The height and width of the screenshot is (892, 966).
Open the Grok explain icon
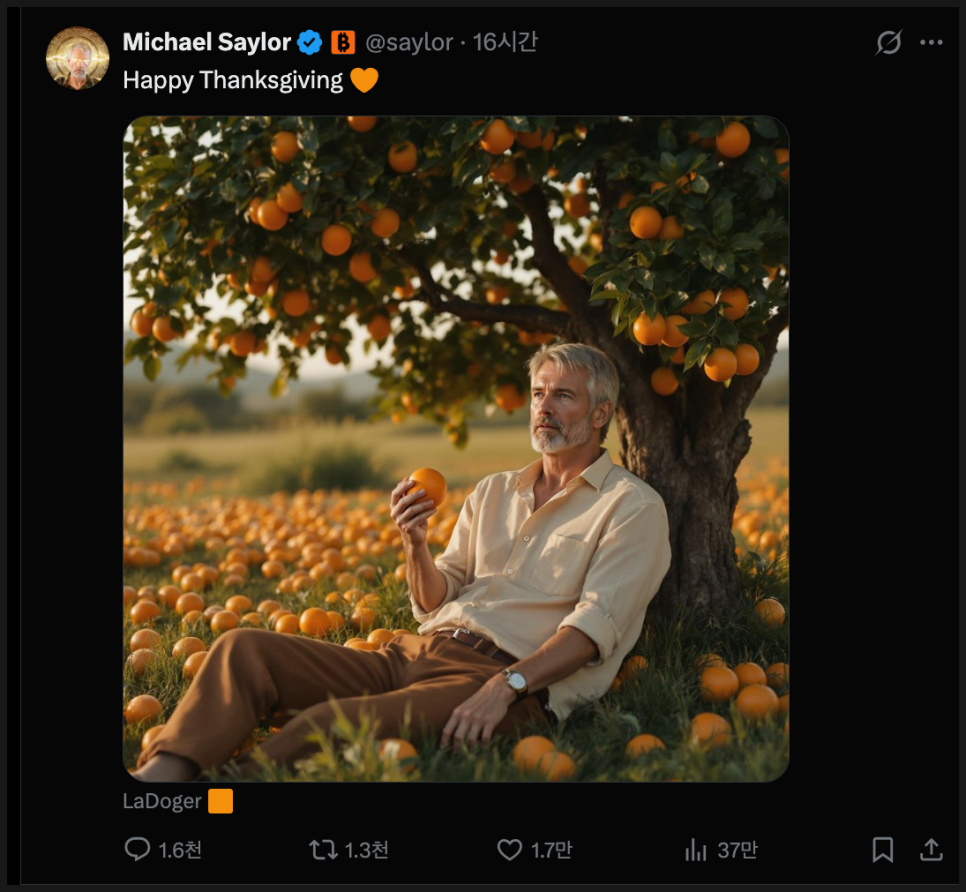(888, 42)
